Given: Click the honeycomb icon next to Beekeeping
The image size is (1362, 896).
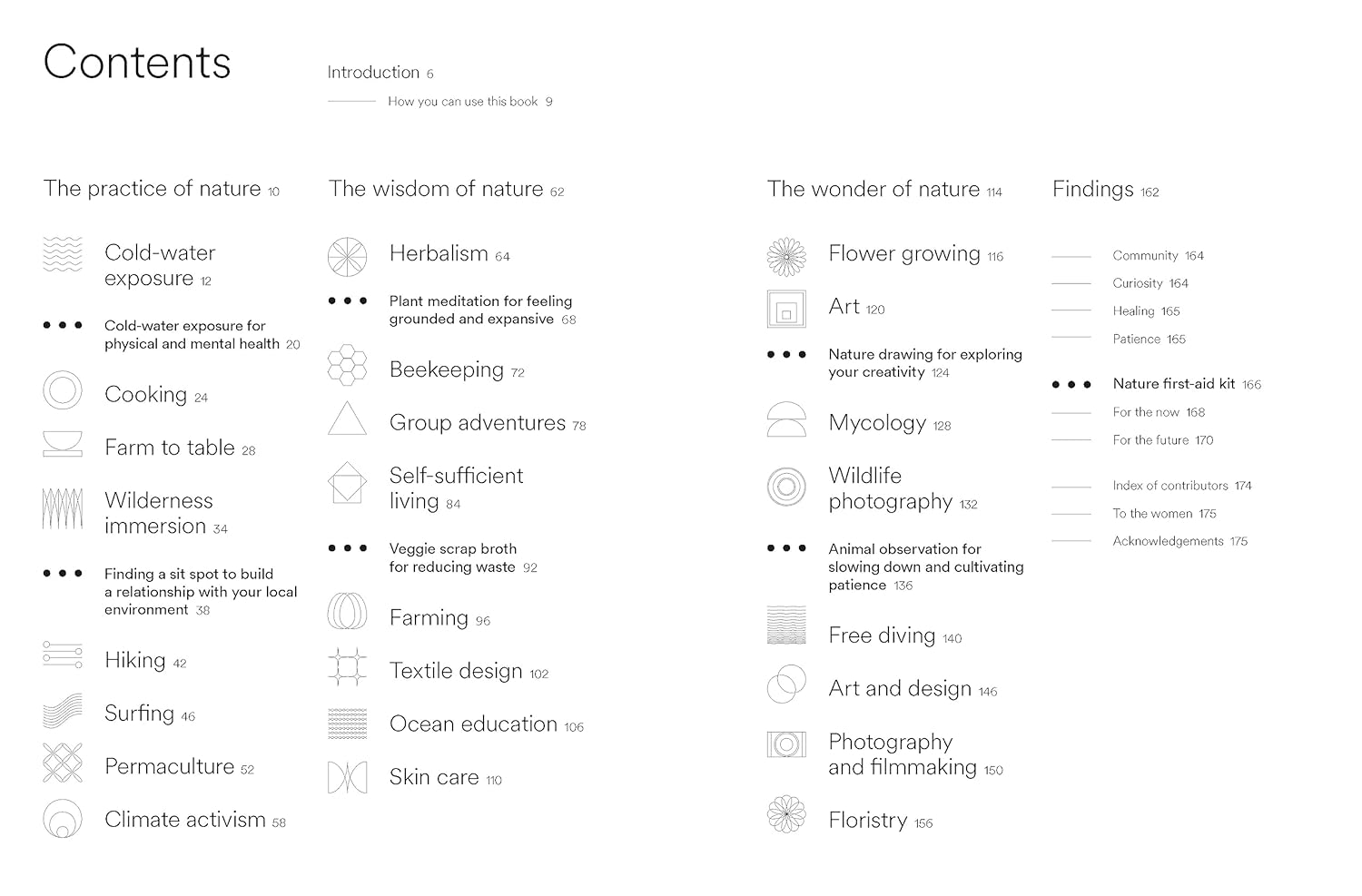Looking at the screenshot, I should pyautogui.click(x=347, y=365).
